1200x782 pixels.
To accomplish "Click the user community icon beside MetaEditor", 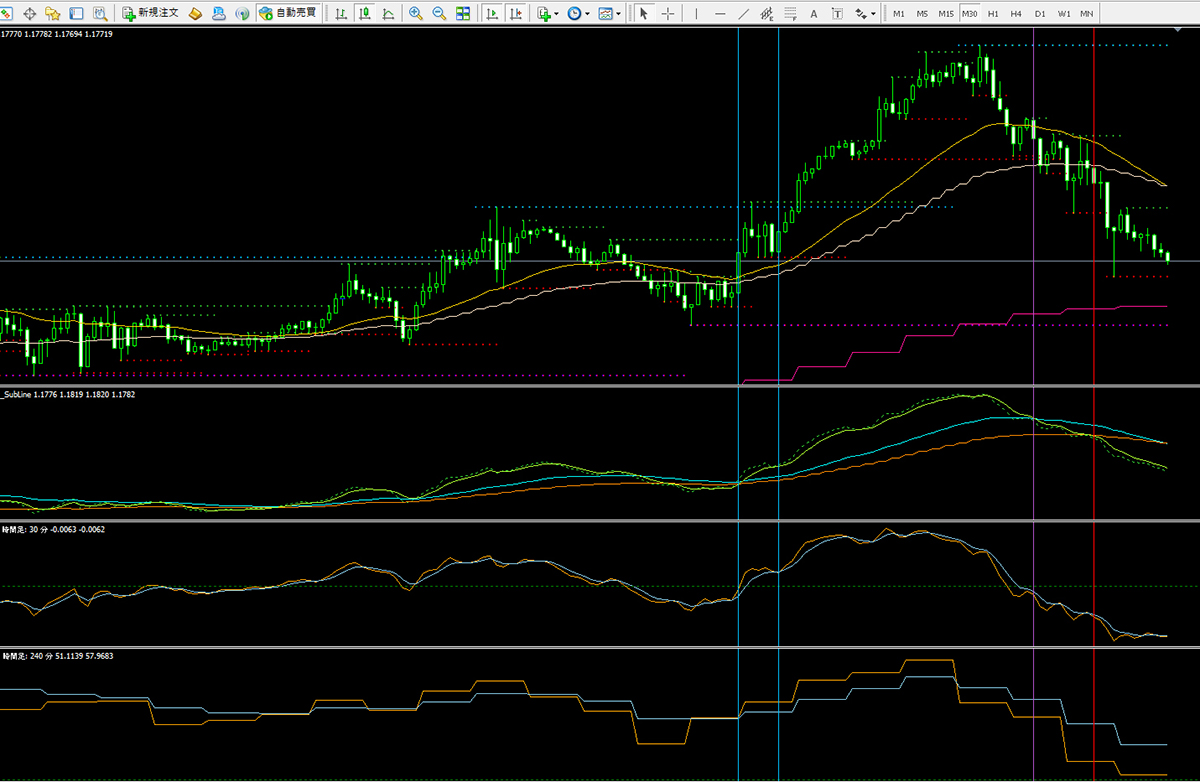I will point(218,14).
